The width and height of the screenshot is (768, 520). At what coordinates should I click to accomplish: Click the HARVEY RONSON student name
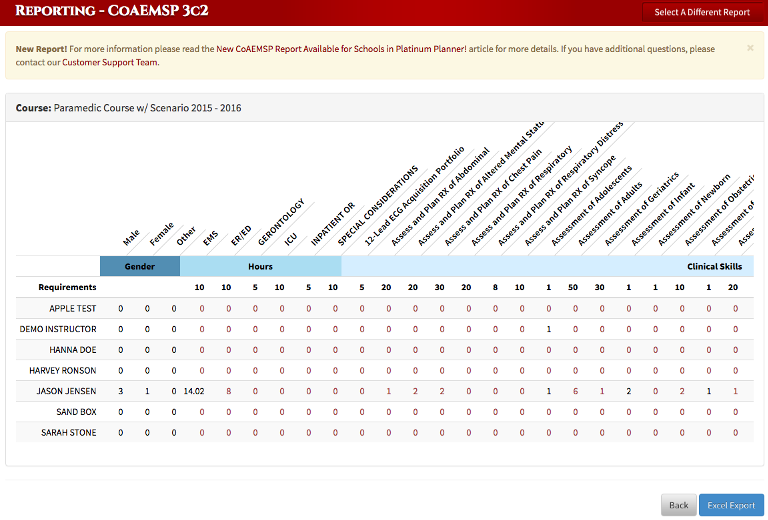coord(63,371)
